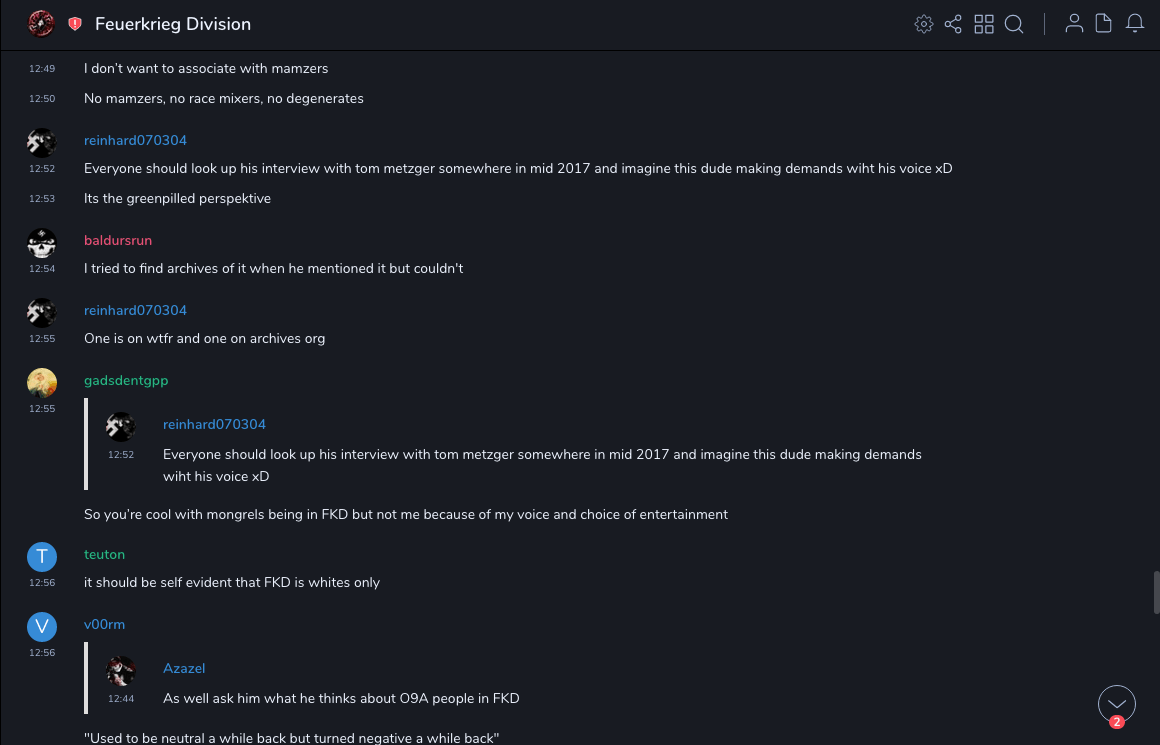
Task: Click the blue V avatar of v00rm
Action: coord(41,627)
